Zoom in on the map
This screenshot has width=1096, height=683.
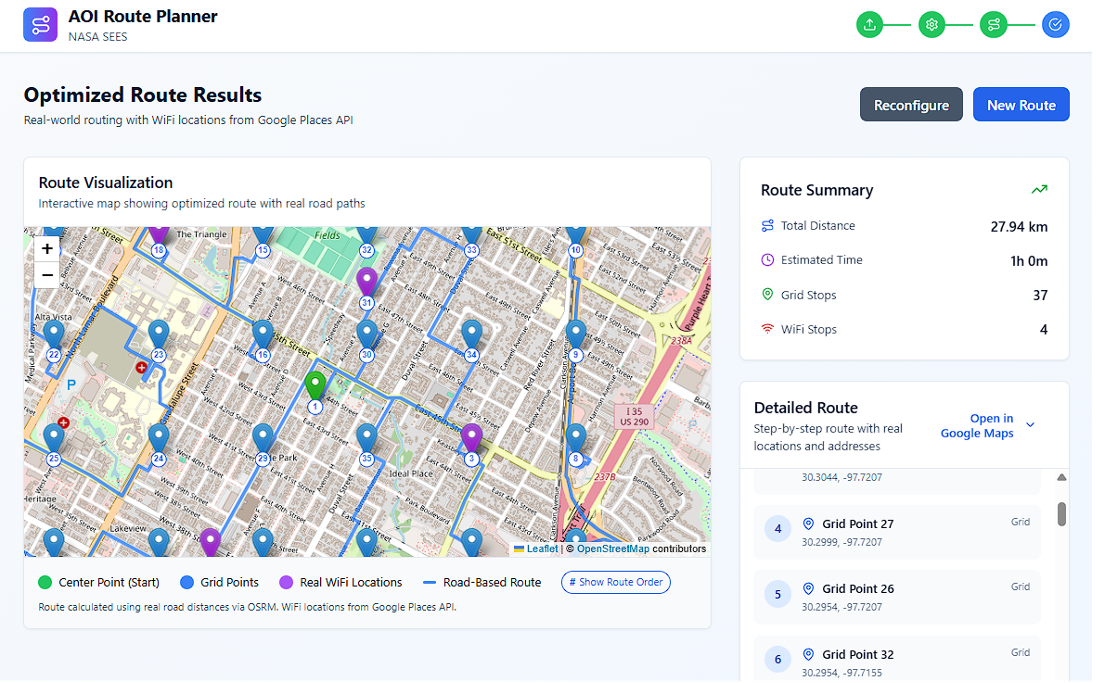point(47,249)
